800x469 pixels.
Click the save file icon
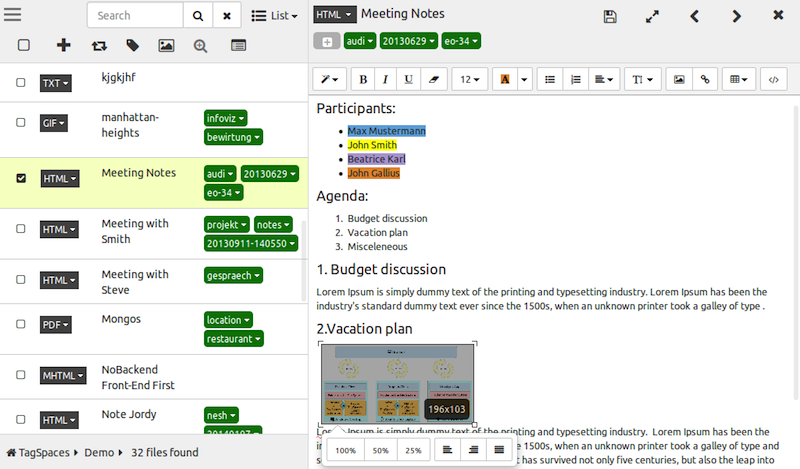tap(611, 16)
